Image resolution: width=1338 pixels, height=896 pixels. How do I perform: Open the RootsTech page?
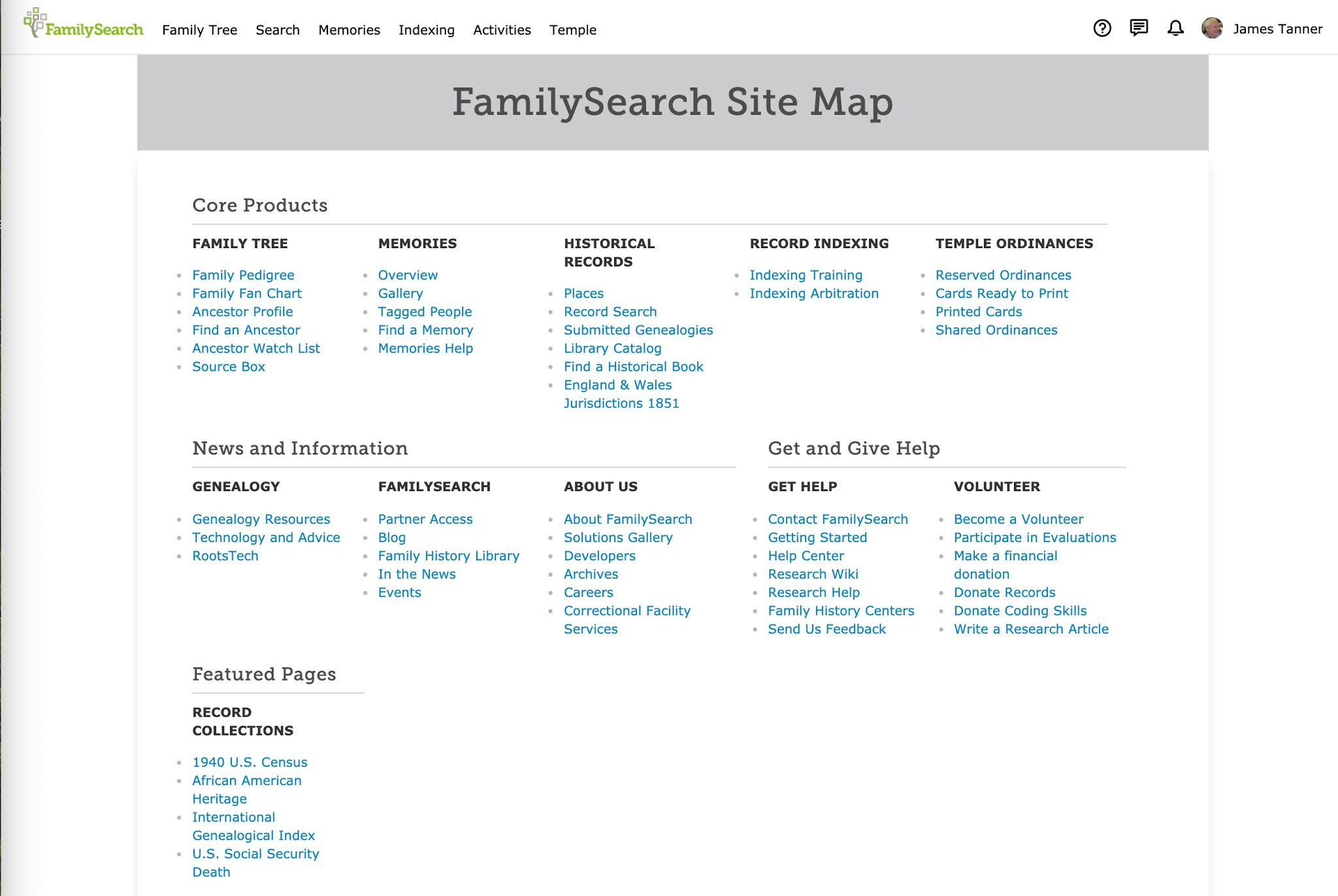[x=225, y=556]
